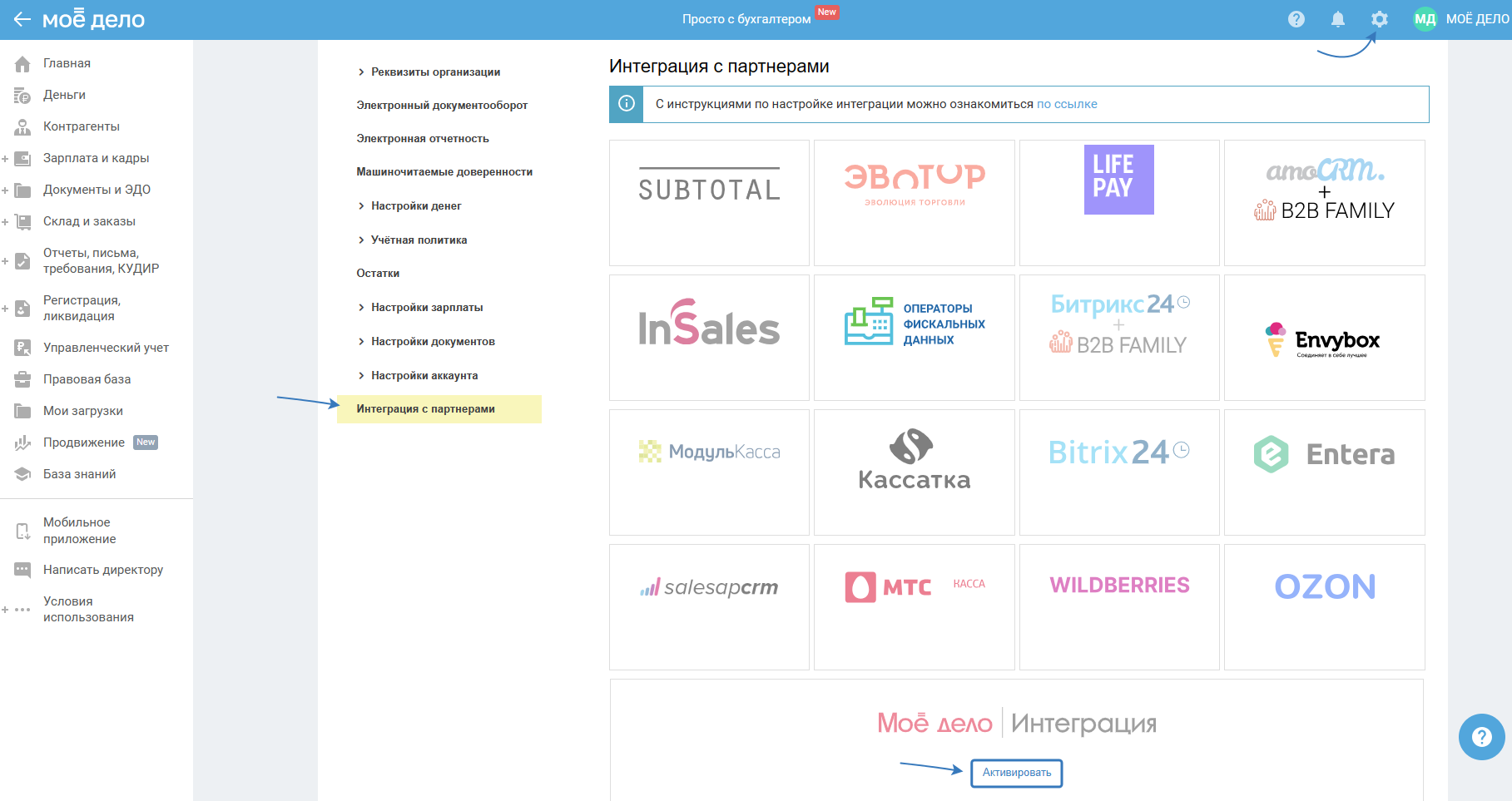This screenshot has width=1512, height=801.
Task: Expand Склад и заказы with plus sign
Action: tap(5, 222)
